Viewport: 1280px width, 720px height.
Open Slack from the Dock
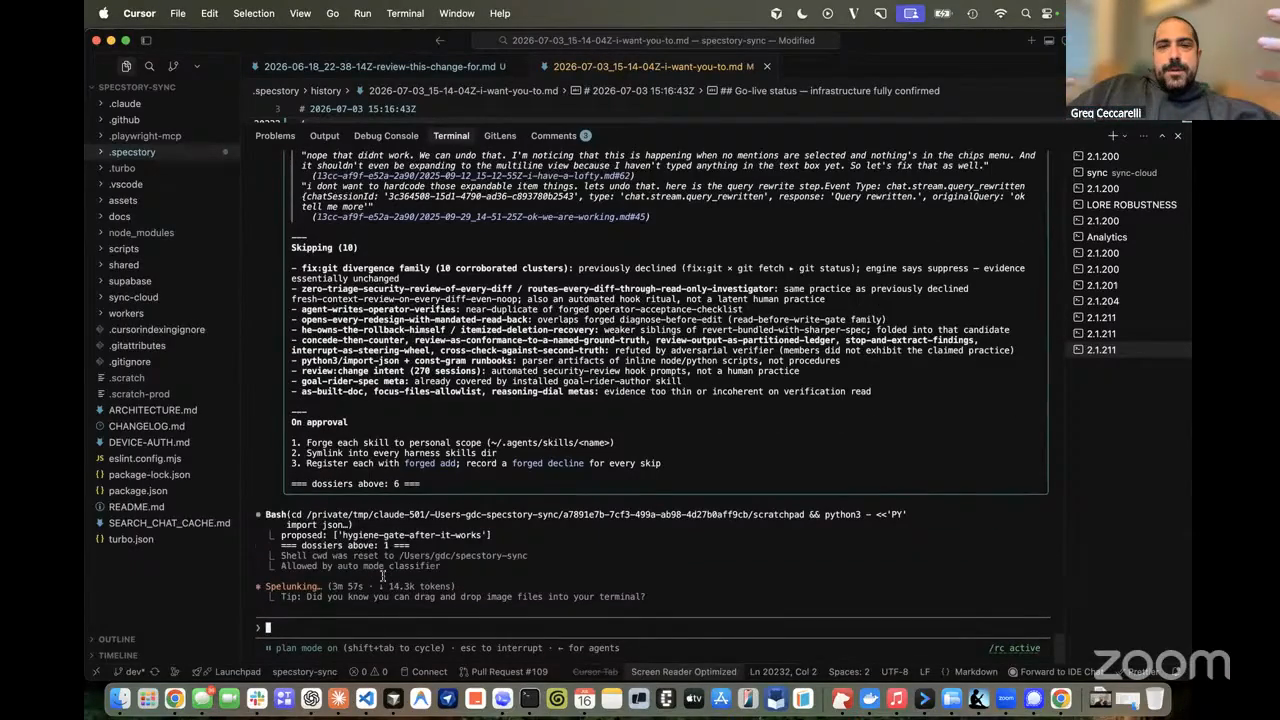point(257,699)
